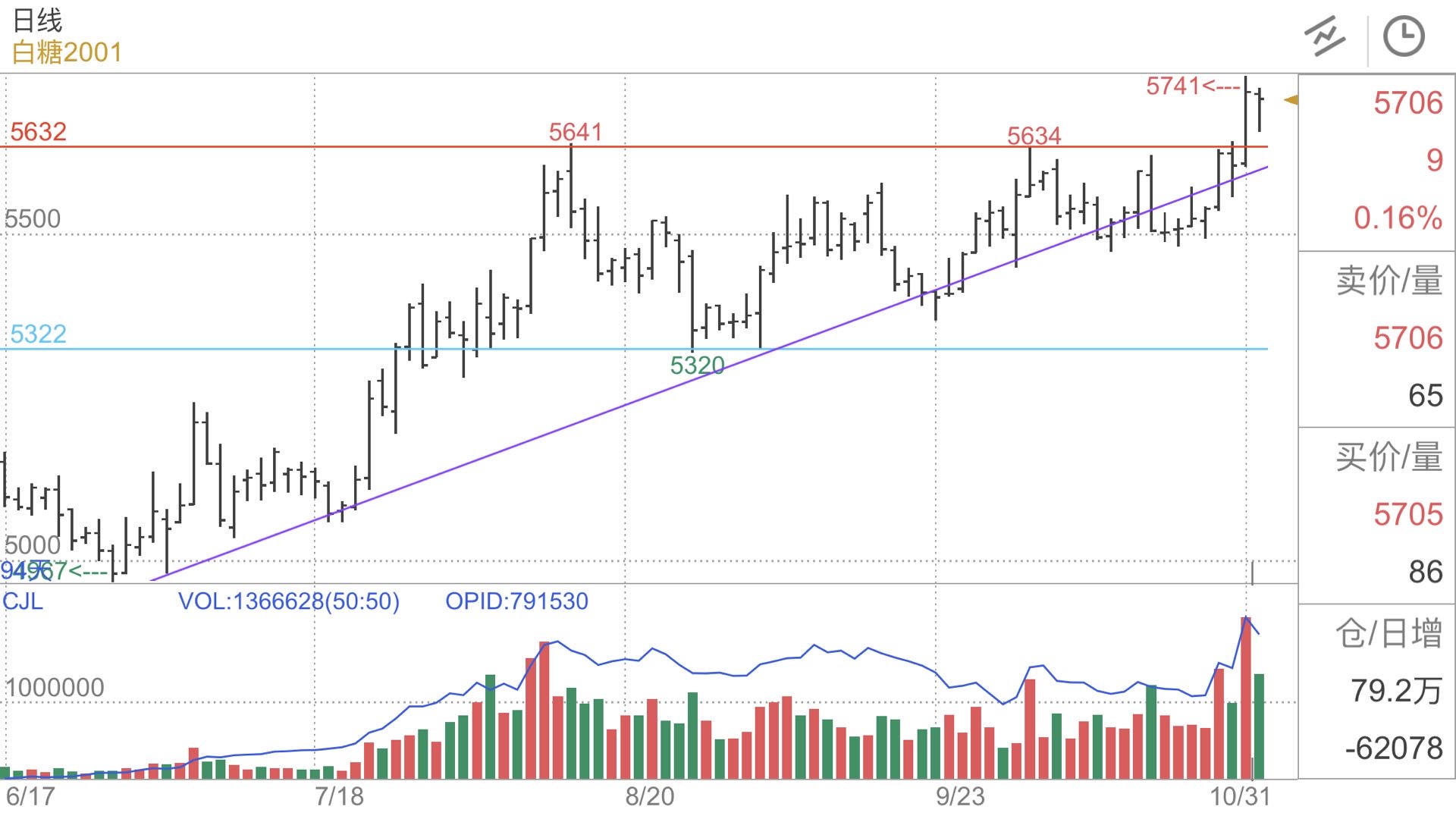1456x819 pixels.
Task: Select the 8/20 date on the time axis
Action: (x=649, y=797)
